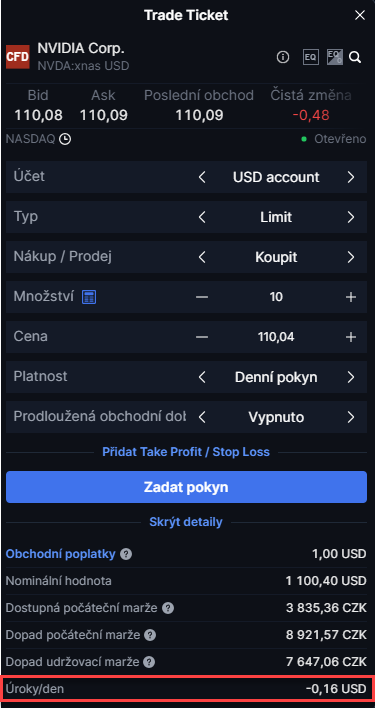Change order Typ with right chevron
This screenshot has width=375, height=708.
click(x=351, y=217)
